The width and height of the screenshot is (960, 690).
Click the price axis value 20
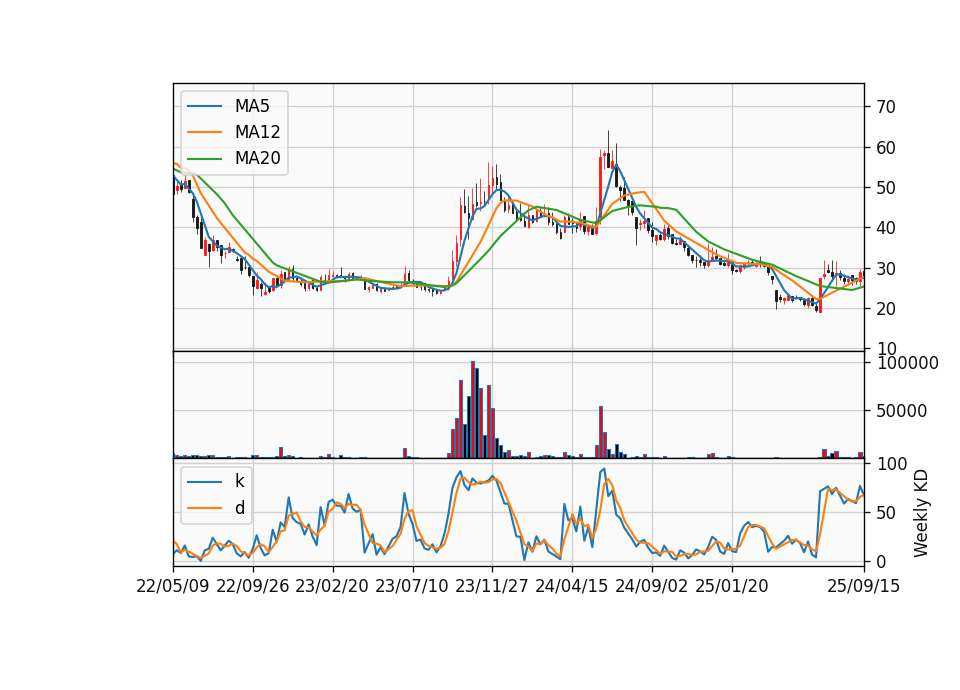(886, 309)
